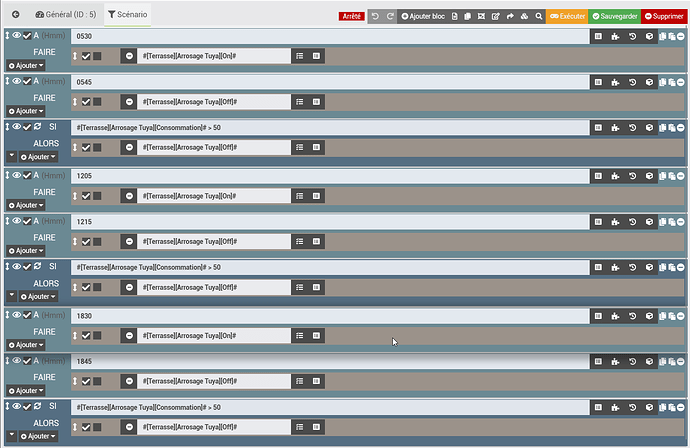This screenshot has width=690, height=448.
Task: Click puzzle icon on last SI block
Action: (x=615, y=408)
